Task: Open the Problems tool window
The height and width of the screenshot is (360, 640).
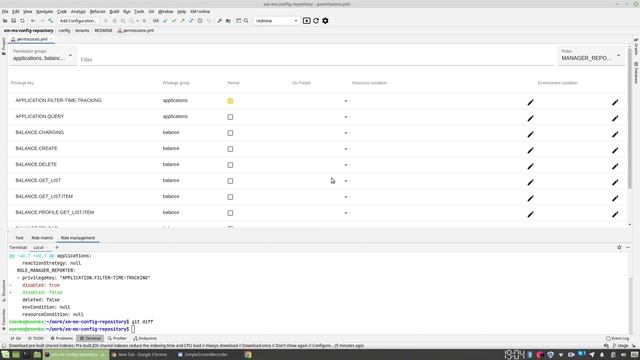Action: point(62,338)
